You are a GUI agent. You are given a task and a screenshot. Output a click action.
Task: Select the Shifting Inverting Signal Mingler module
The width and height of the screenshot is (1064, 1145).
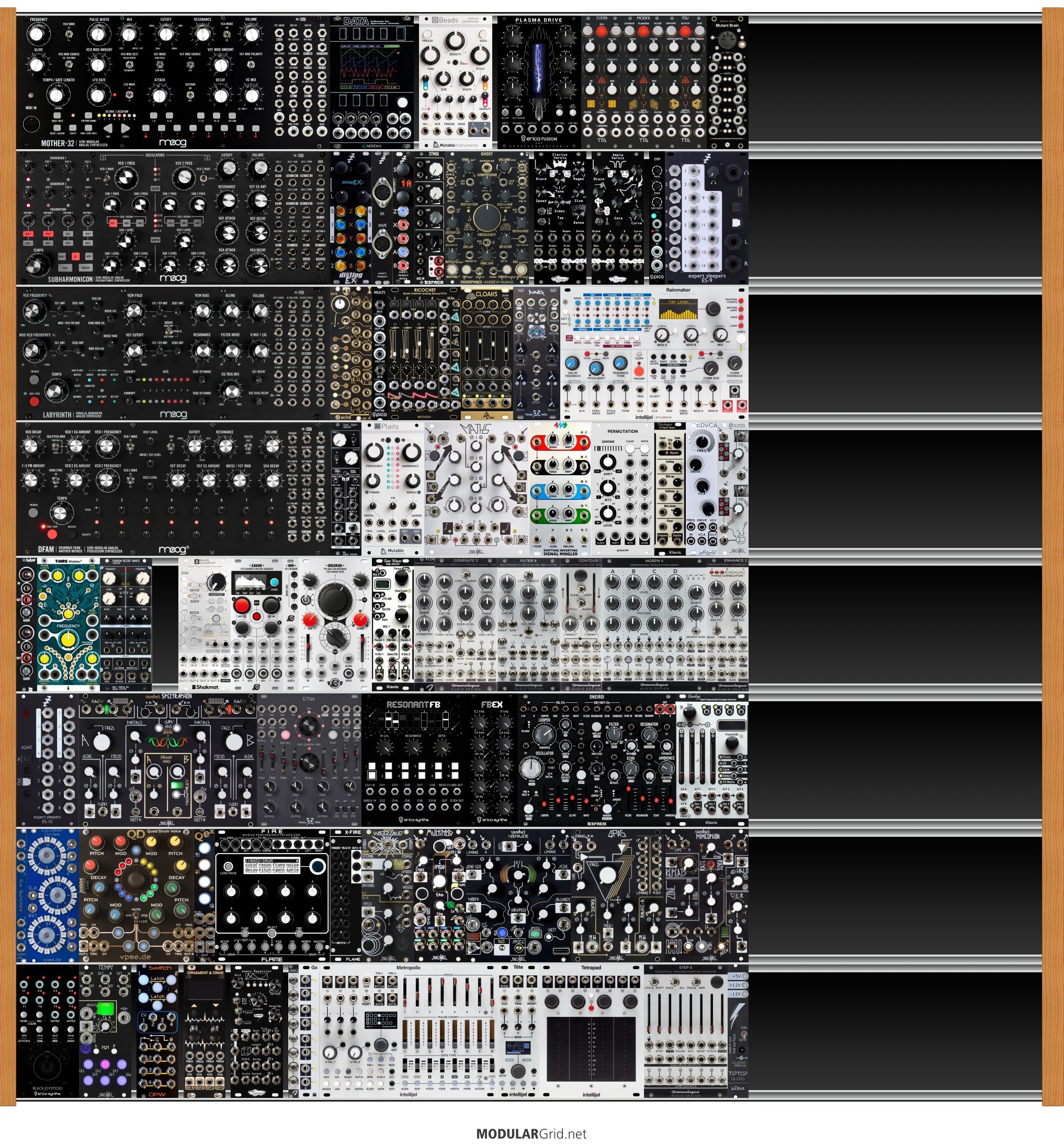point(560,489)
